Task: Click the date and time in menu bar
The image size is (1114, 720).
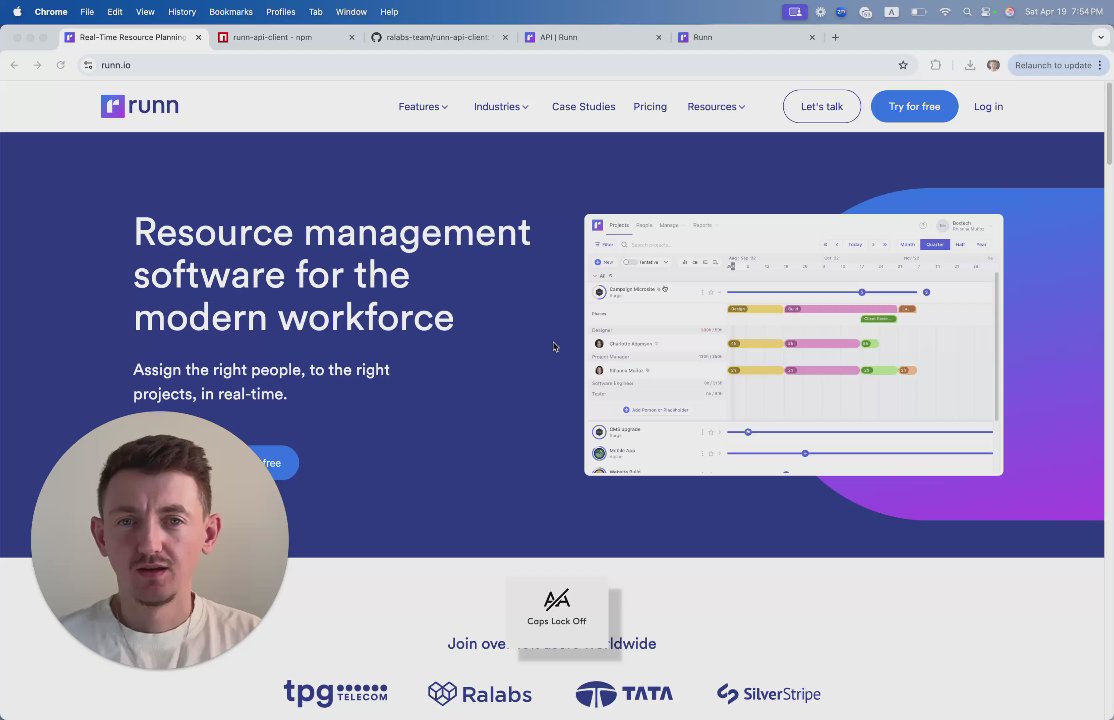Action: [x=1064, y=11]
